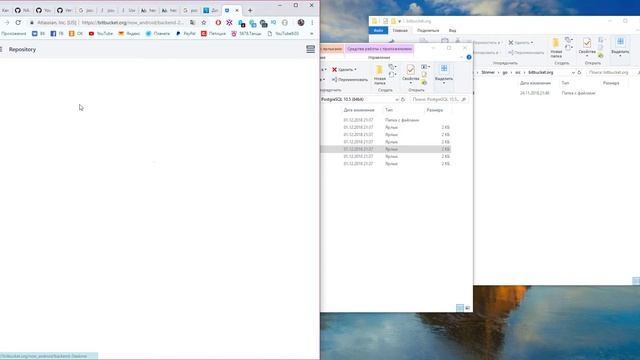Bookmark this page with the star icon

coord(204,22)
